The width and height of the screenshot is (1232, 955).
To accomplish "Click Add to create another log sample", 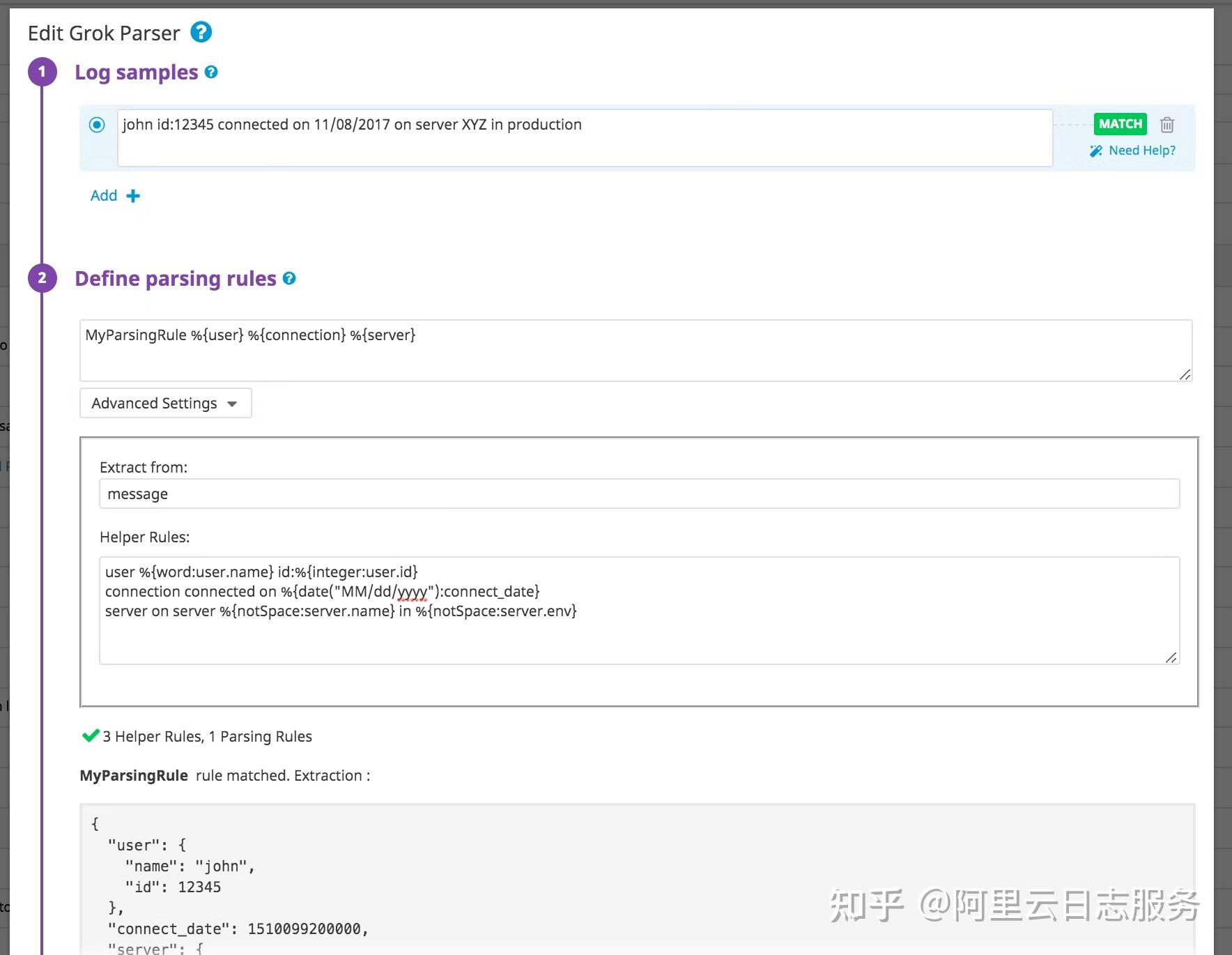I will pos(103,196).
